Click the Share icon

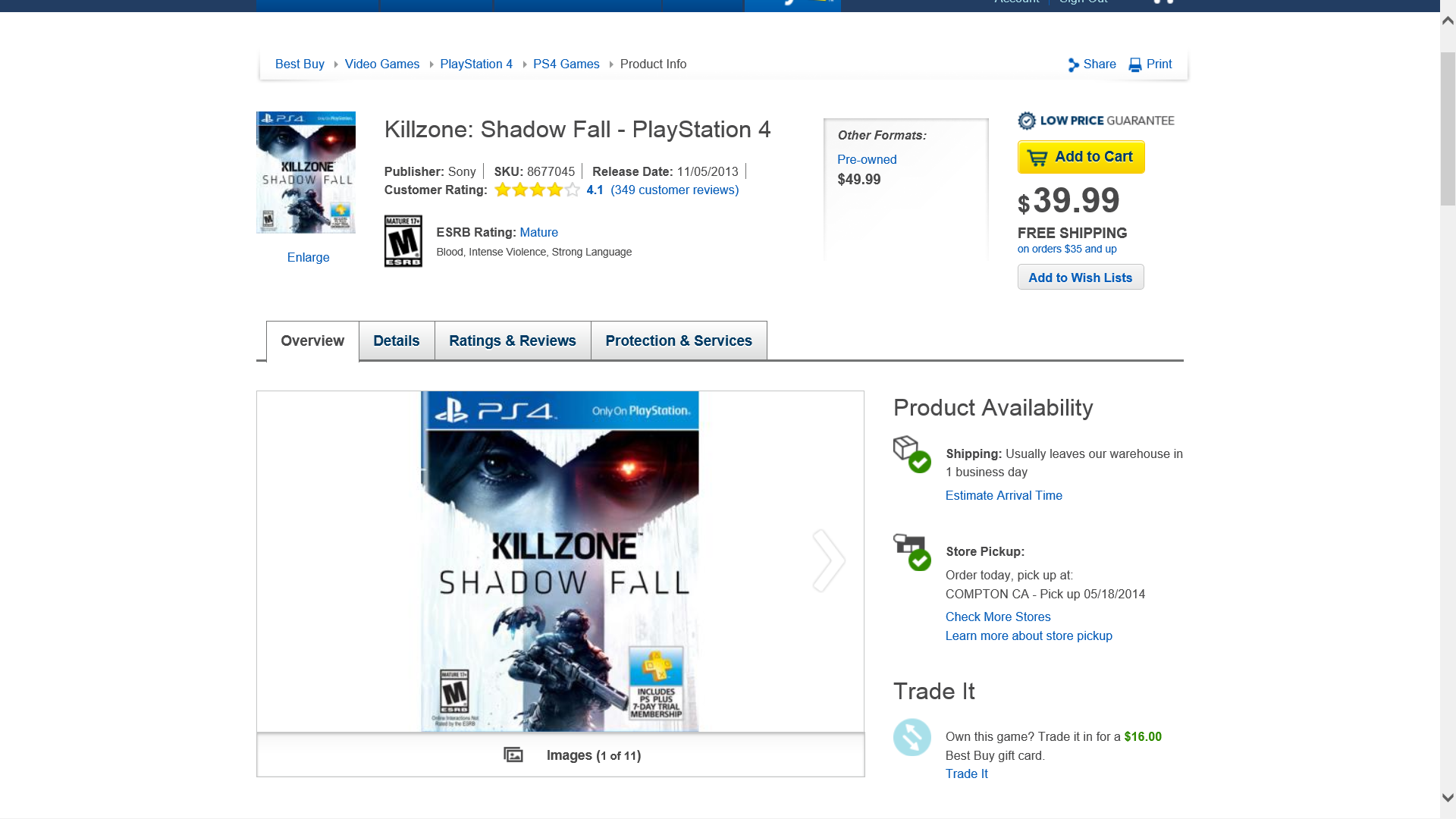tap(1073, 65)
